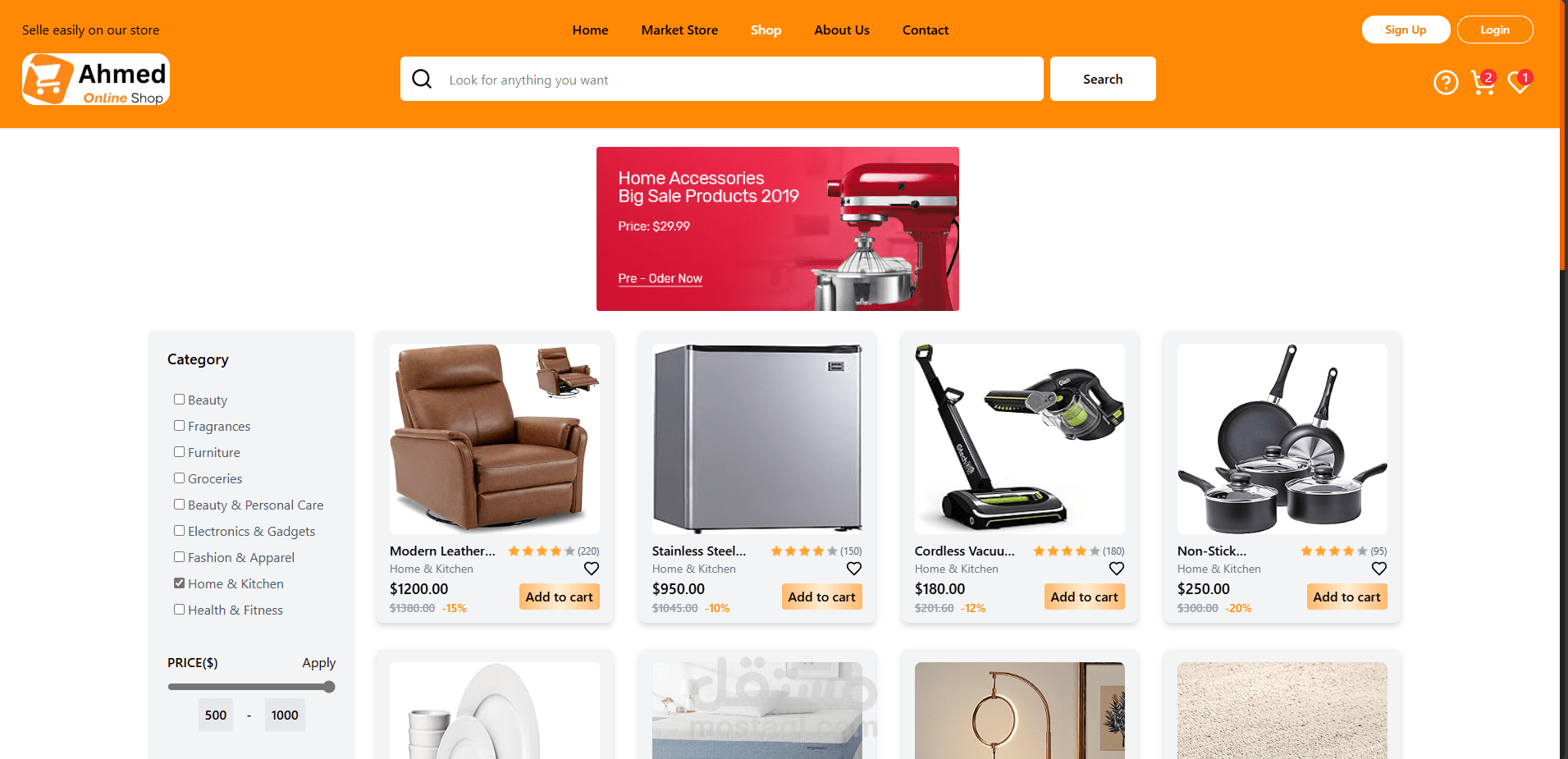Click the search magnifier icon
The image size is (1568, 759).
(422, 79)
